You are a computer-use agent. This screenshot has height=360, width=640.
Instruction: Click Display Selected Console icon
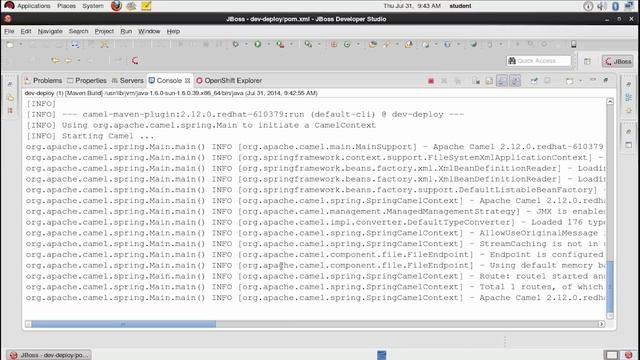click(547, 81)
